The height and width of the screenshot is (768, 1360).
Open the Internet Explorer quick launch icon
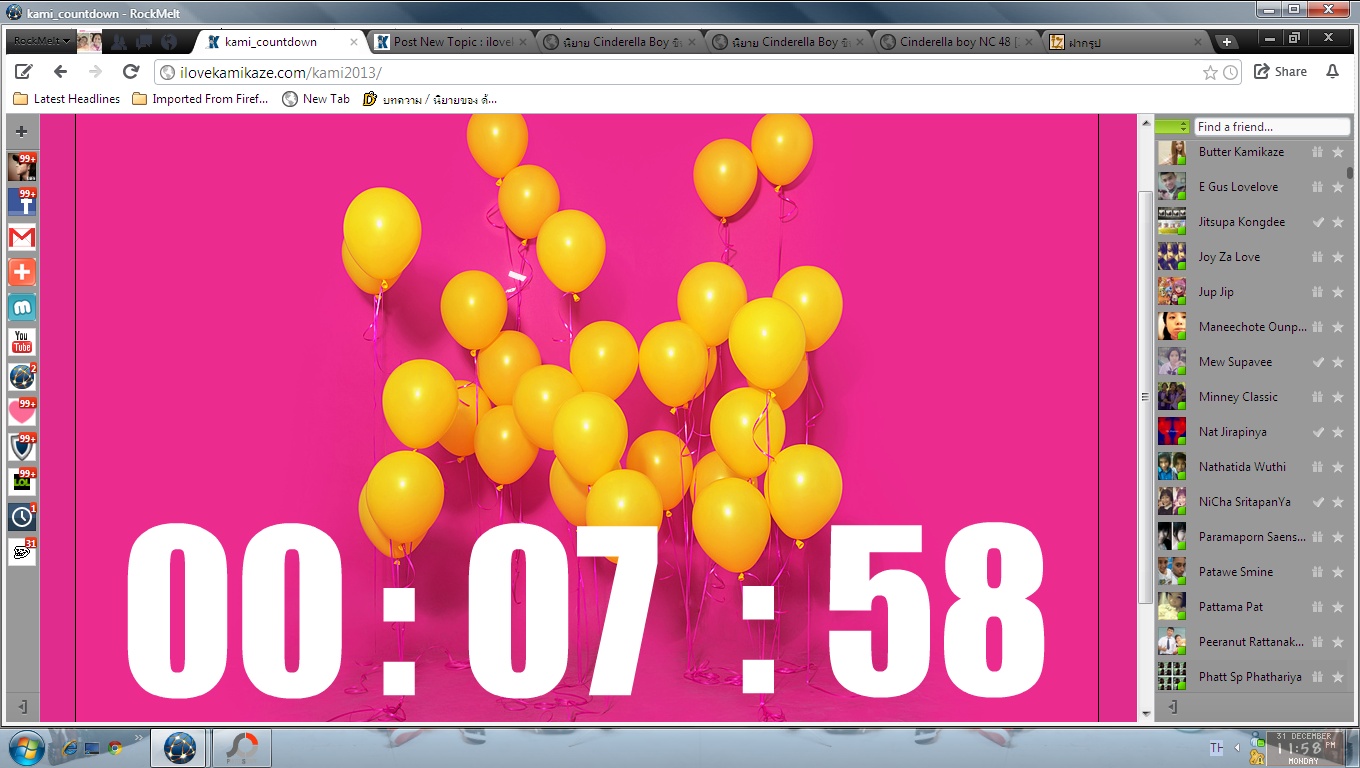click(70, 747)
